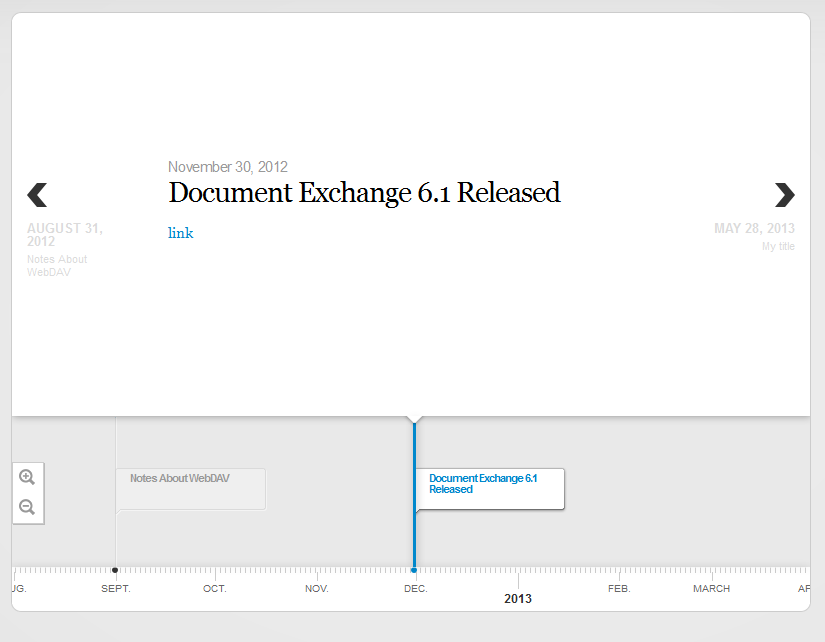The height and width of the screenshot is (642, 825).
Task: Select 'Document Exchange 6.1 Released' timeline flag
Action: pos(490,489)
